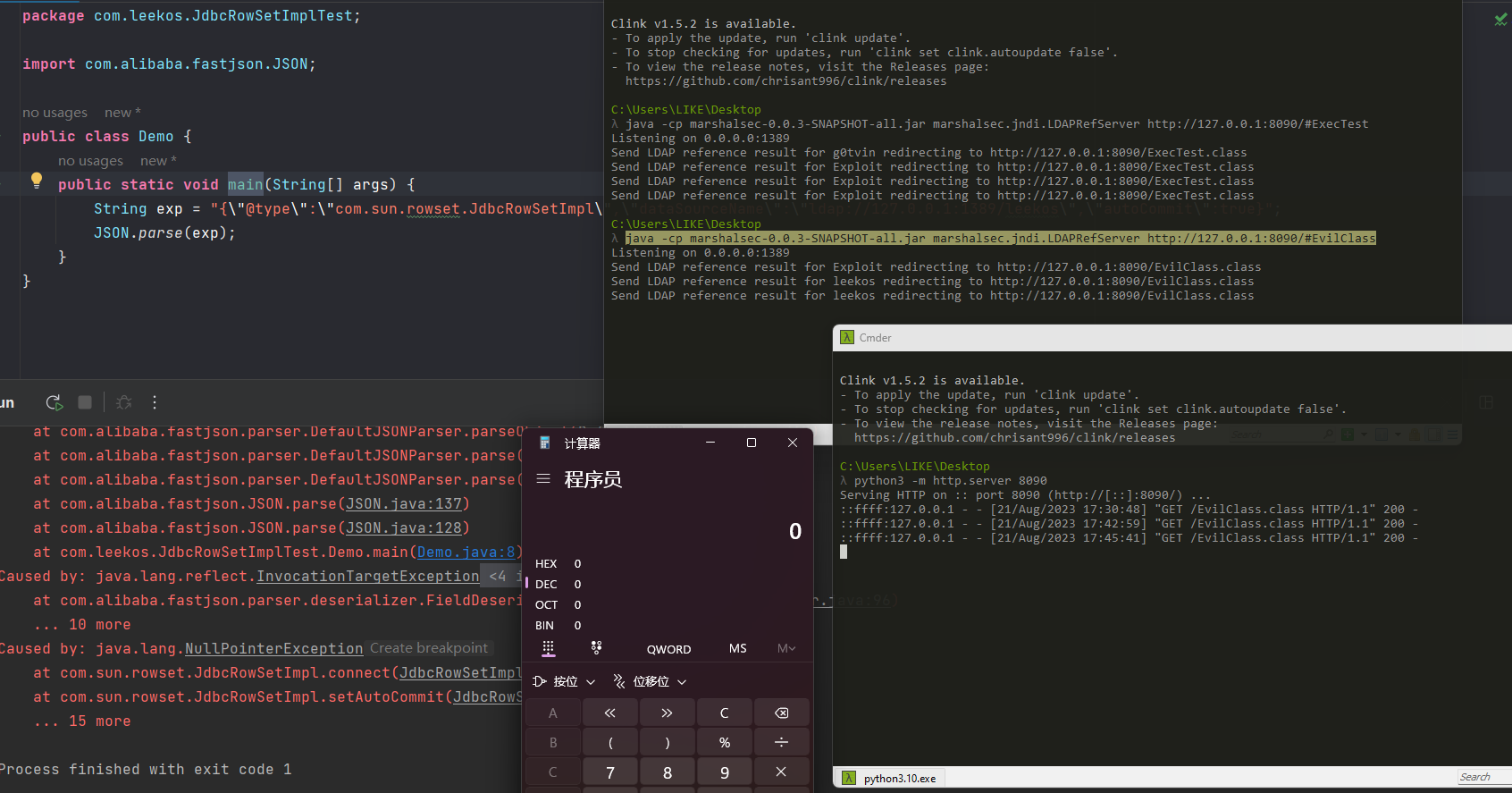
Task: Click the debug bug icon in Run toolbar
Action: click(x=124, y=402)
